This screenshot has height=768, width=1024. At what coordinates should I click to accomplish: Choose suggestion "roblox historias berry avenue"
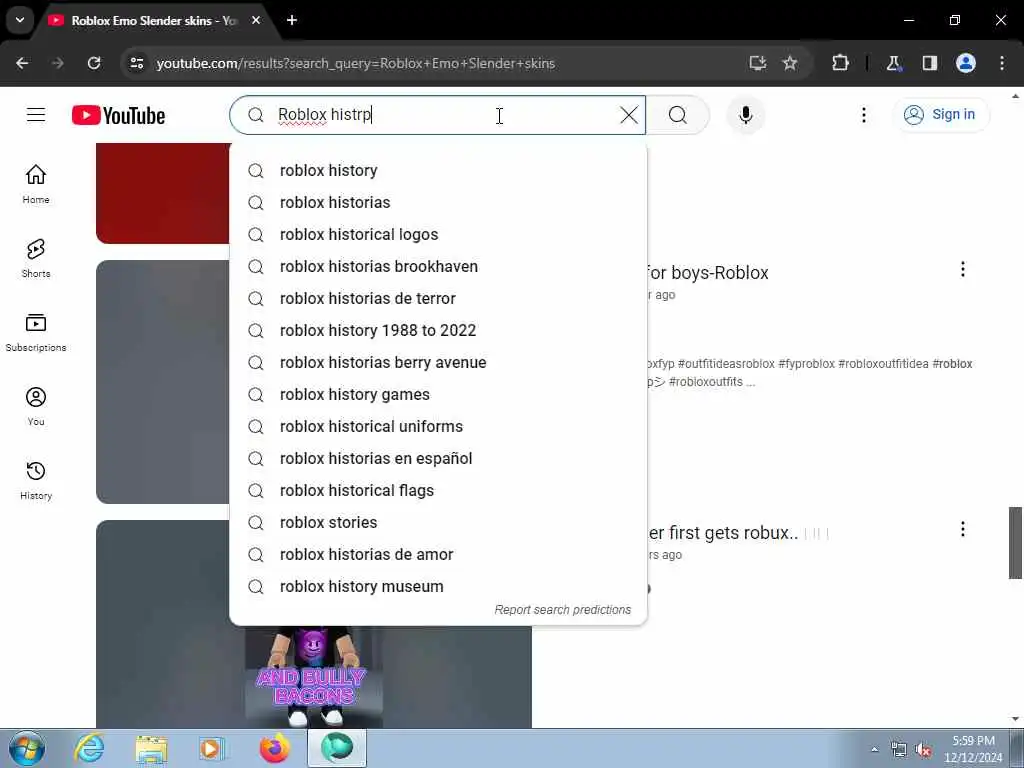(x=438, y=362)
